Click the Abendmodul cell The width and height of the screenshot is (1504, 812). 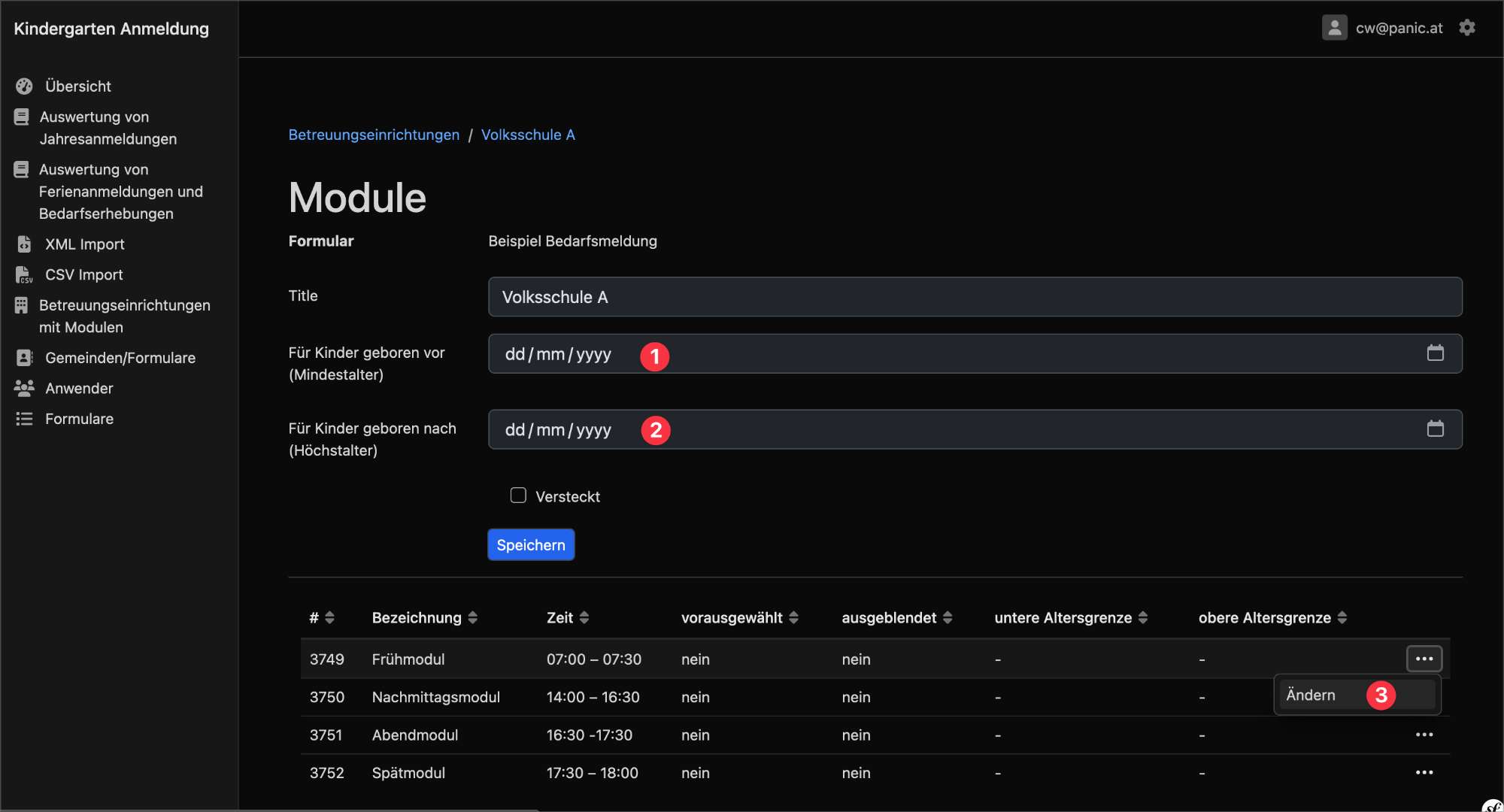[x=415, y=735]
